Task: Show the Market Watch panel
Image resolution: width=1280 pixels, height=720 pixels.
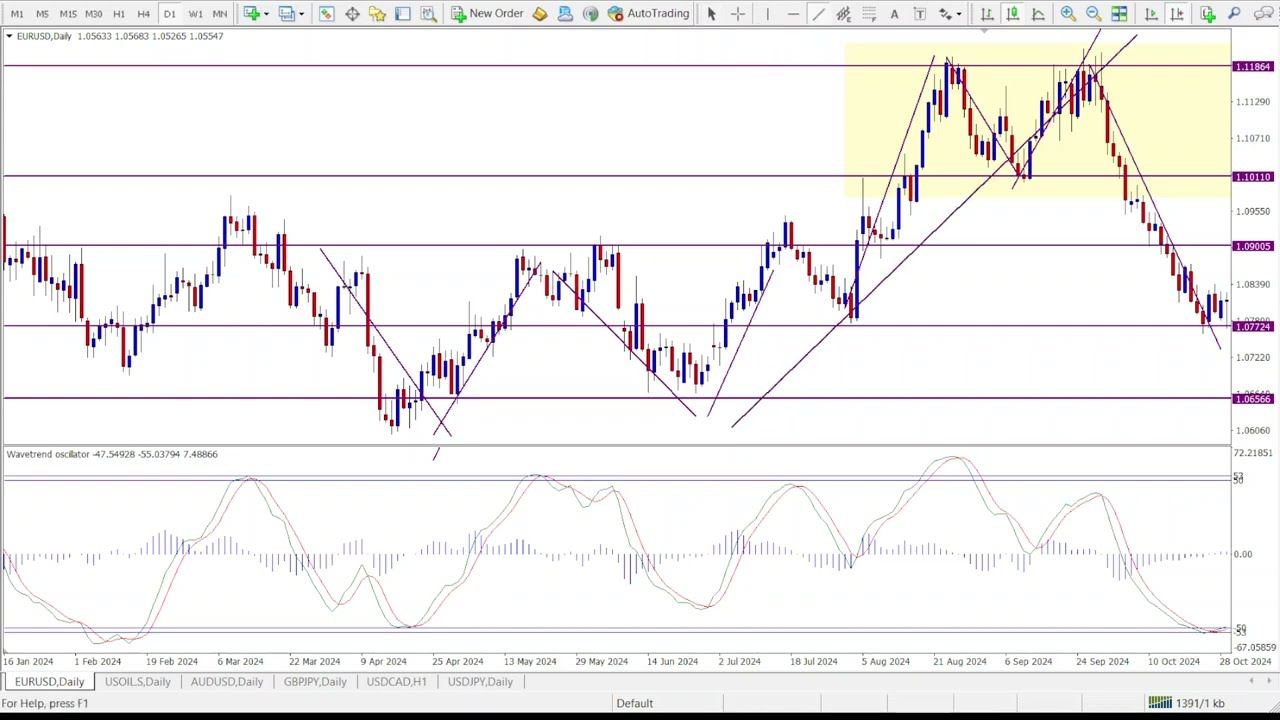Action: (327, 13)
